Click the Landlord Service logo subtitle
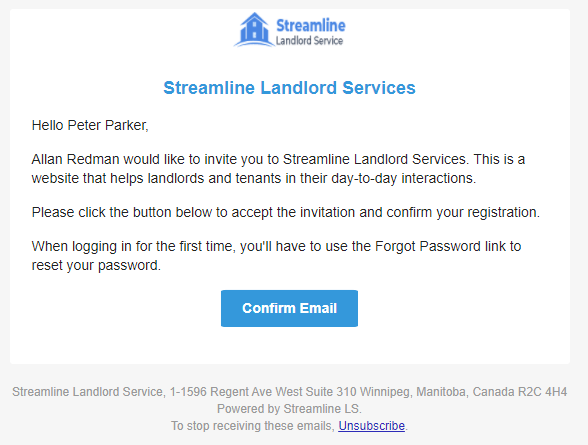 (x=309, y=40)
